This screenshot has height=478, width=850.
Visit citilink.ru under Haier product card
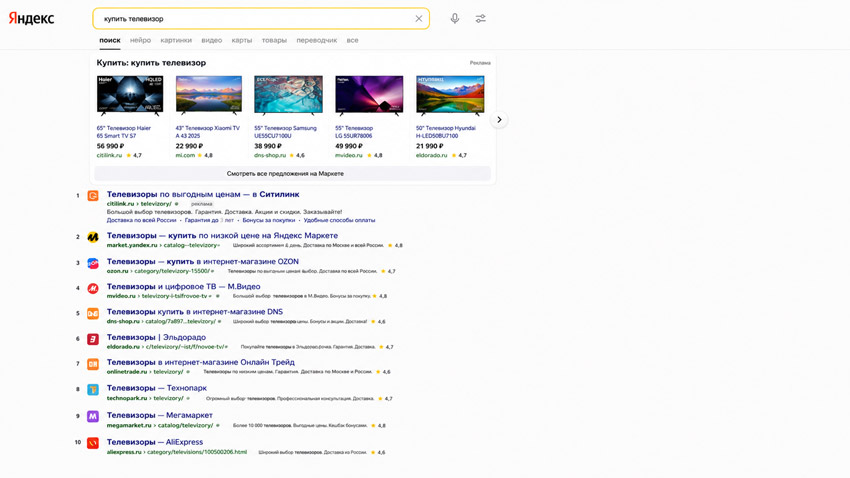point(110,155)
